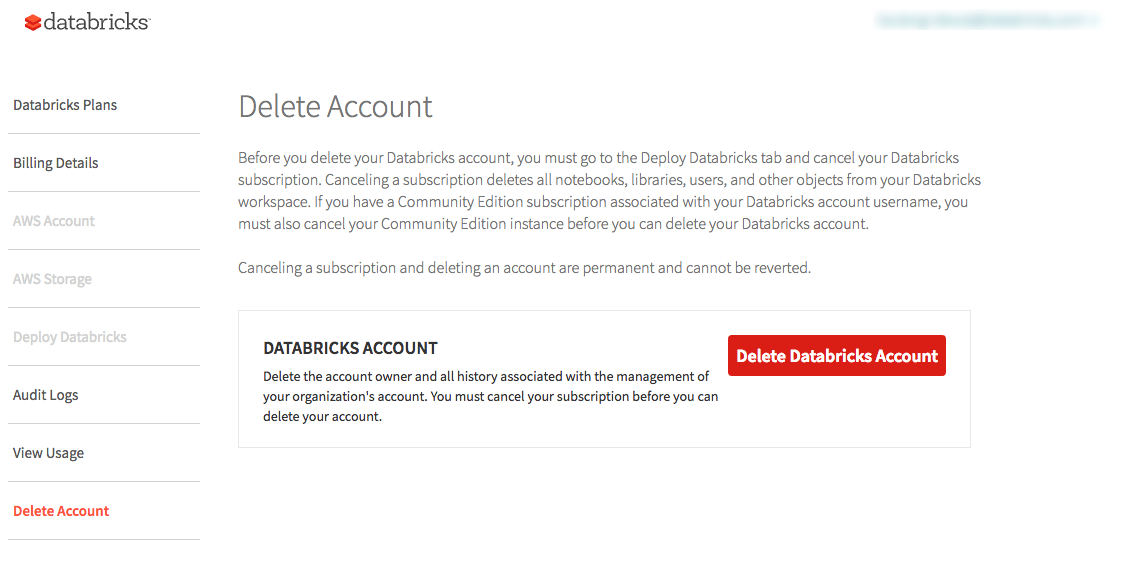
Task: Click the DATABRICKS ACCOUNT card title
Action: [350, 348]
